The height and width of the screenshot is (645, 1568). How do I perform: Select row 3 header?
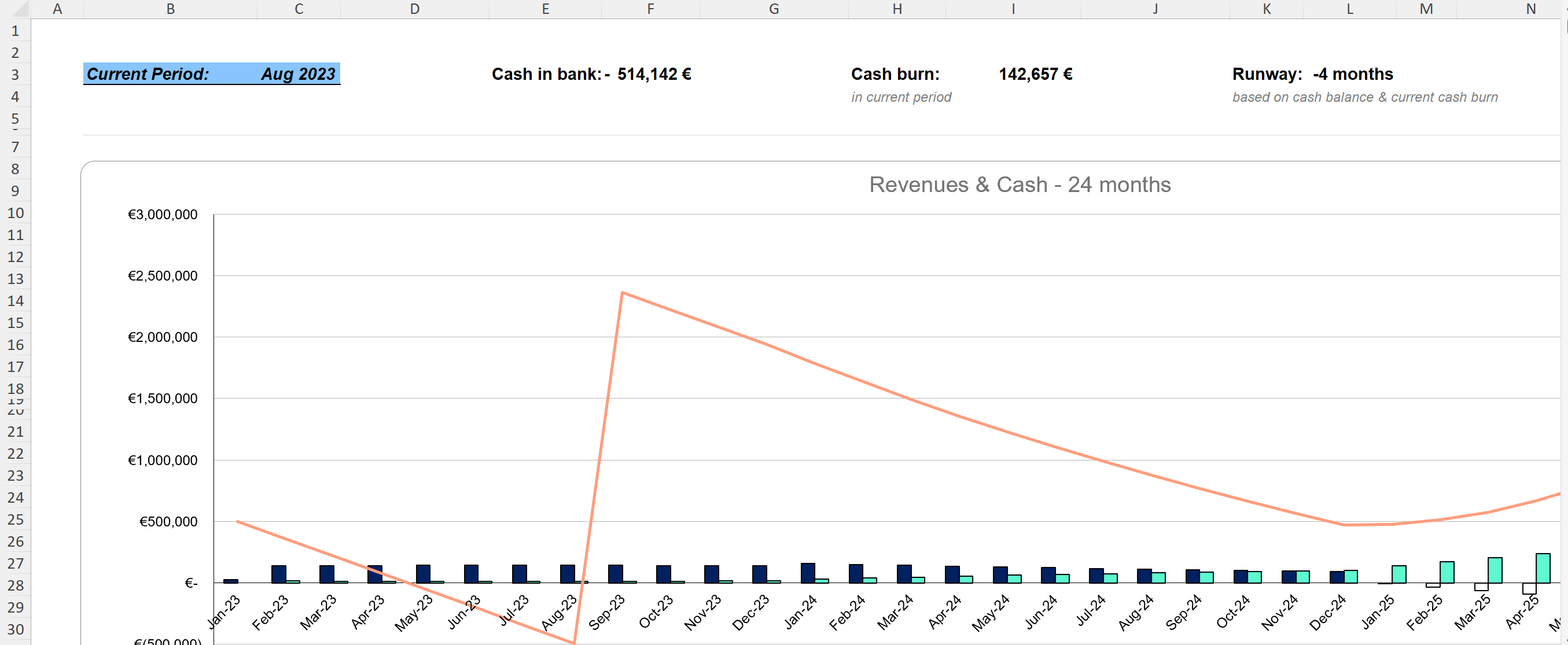(15, 75)
